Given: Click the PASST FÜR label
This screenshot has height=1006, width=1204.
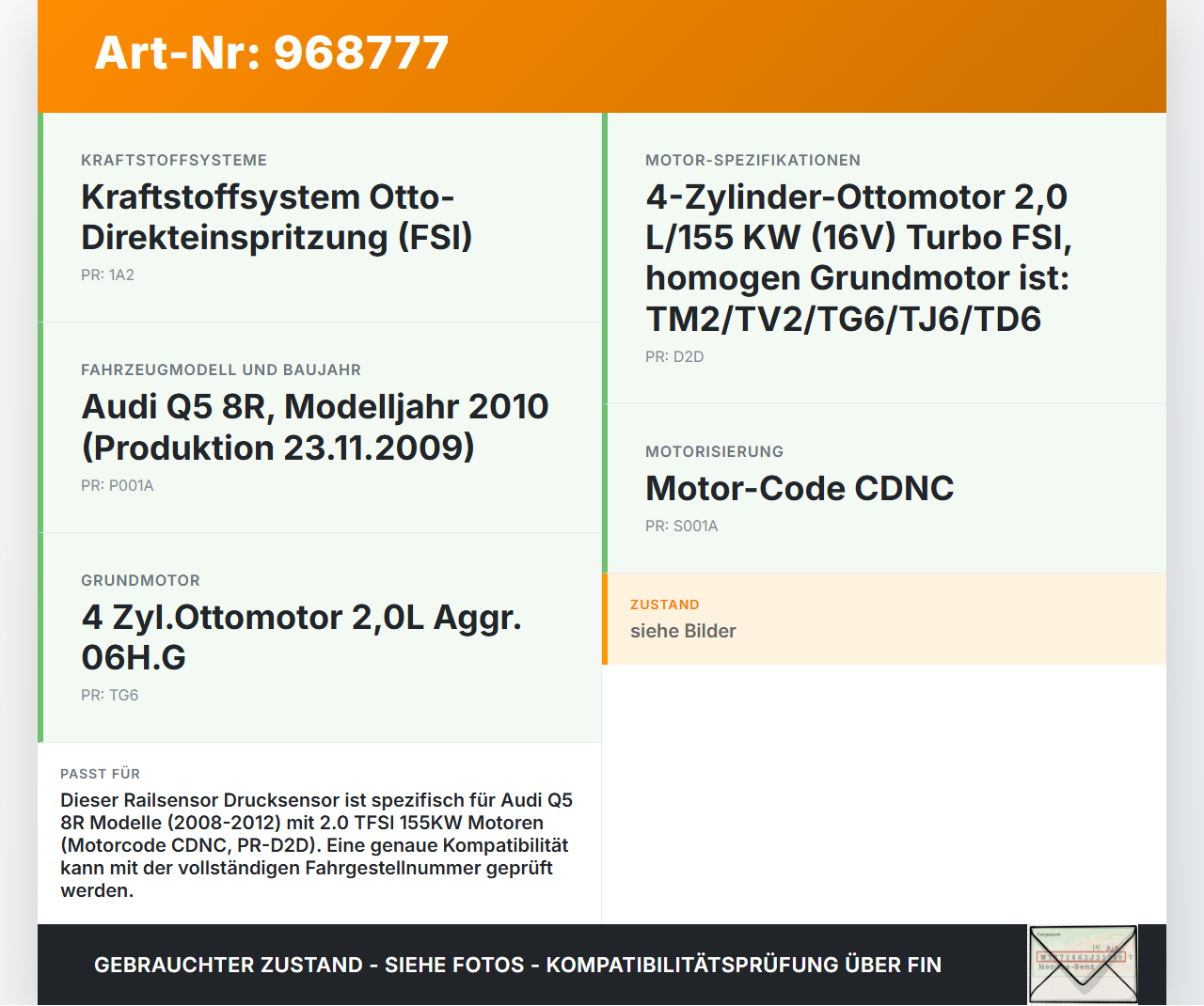Looking at the screenshot, I should coord(100,774).
